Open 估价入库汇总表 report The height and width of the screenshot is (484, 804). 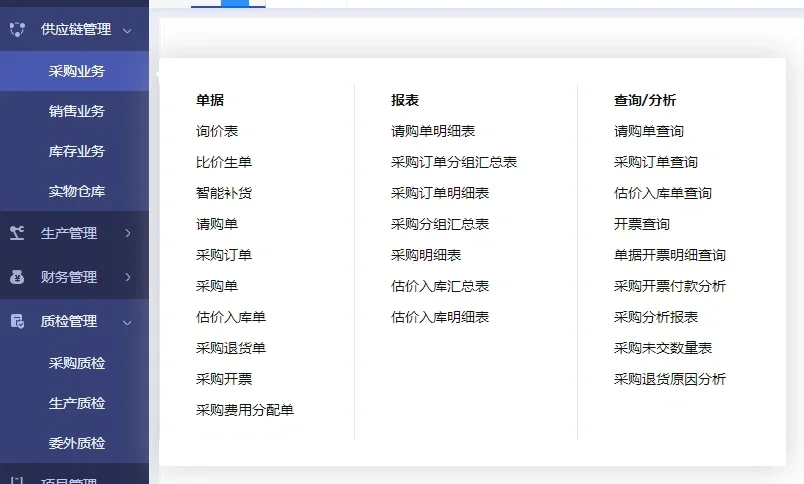pyautogui.click(x=440, y=286)
